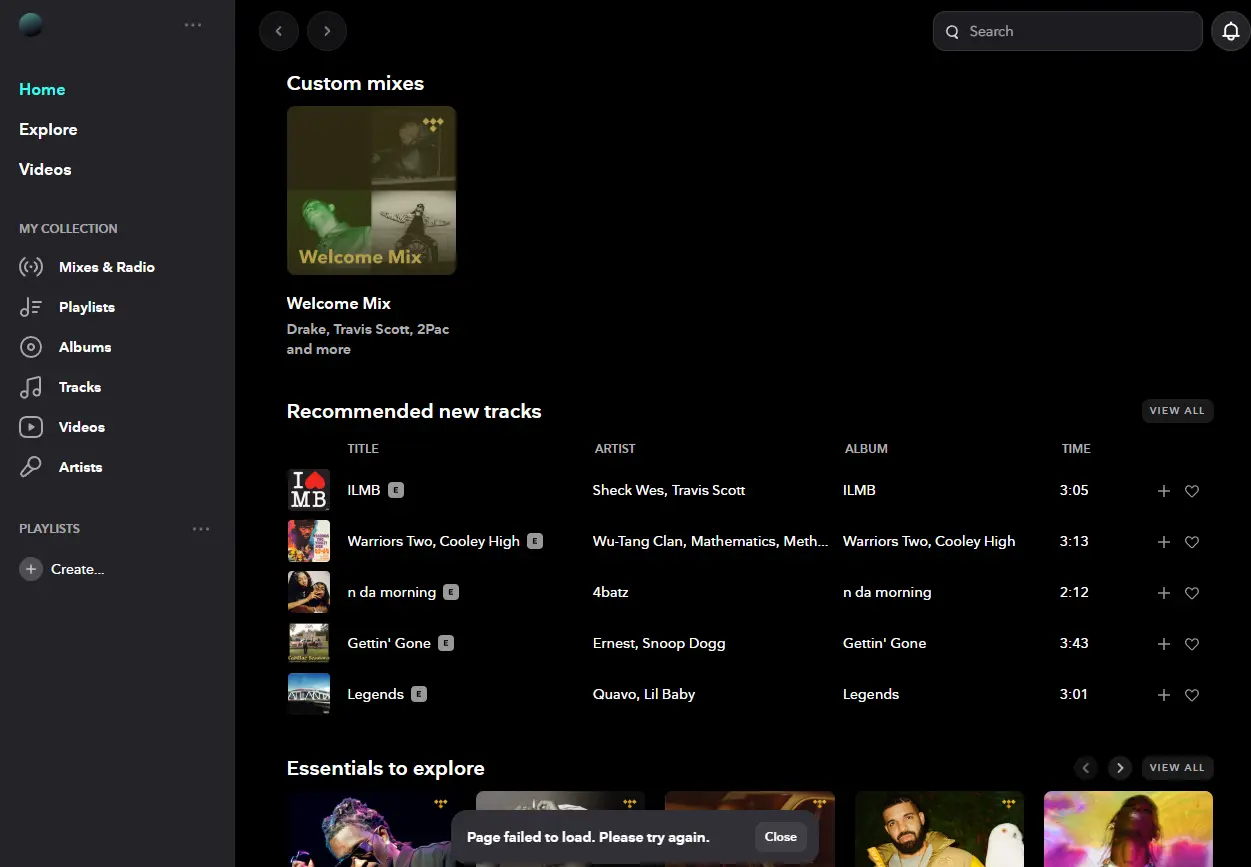Show next Essentials to explore items
Screen dimensions: 1251x867
[1120, 768]
